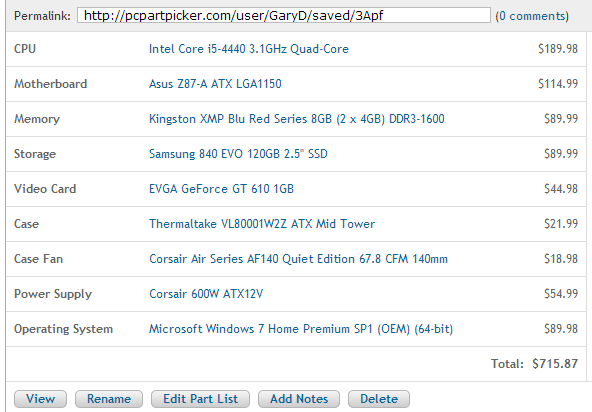Viewport: 592px width, 412px height.
Task: Open Corsair Air Series AF140 fan link
Action: [x=298, y=259]
